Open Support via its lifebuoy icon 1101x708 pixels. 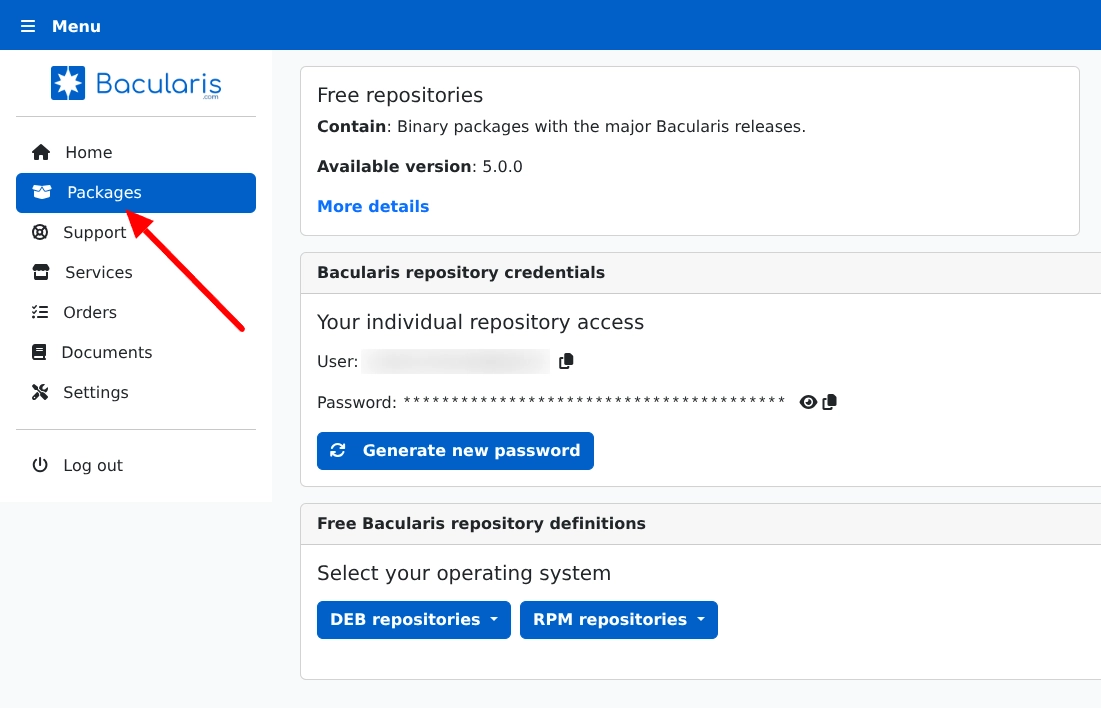pos(41,232)
